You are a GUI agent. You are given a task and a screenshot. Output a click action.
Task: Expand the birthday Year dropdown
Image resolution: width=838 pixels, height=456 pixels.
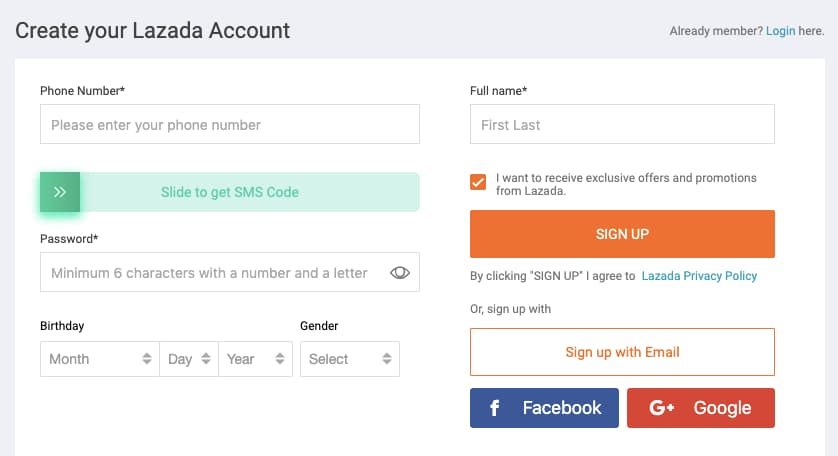click(255, 359)
